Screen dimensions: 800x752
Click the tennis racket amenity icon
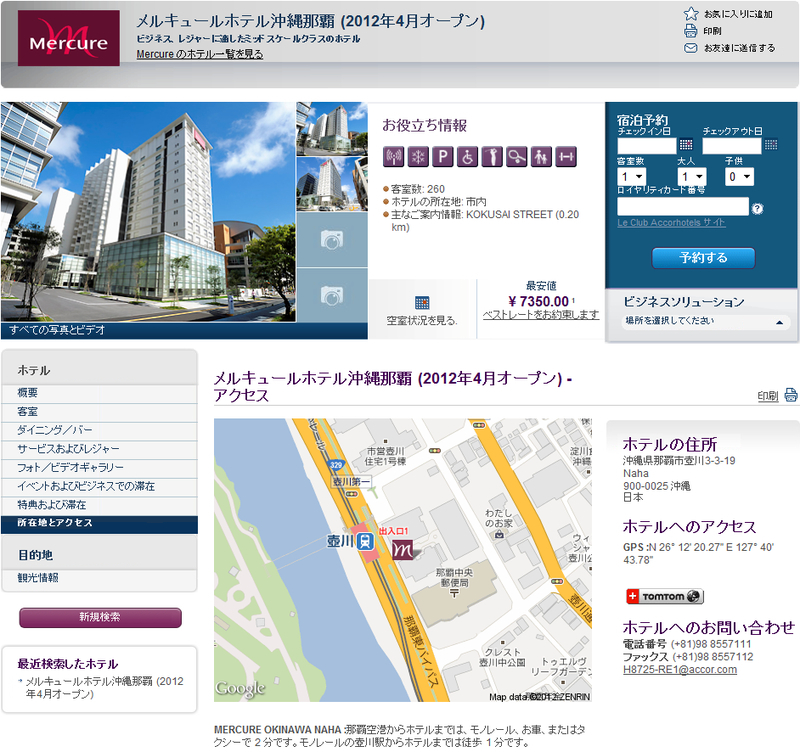coord(517,157)
